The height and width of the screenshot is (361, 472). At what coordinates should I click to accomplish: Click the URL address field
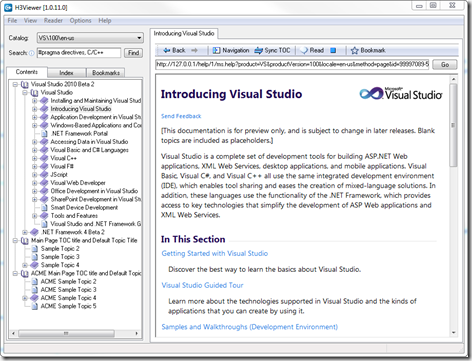(x=292, y=64)
